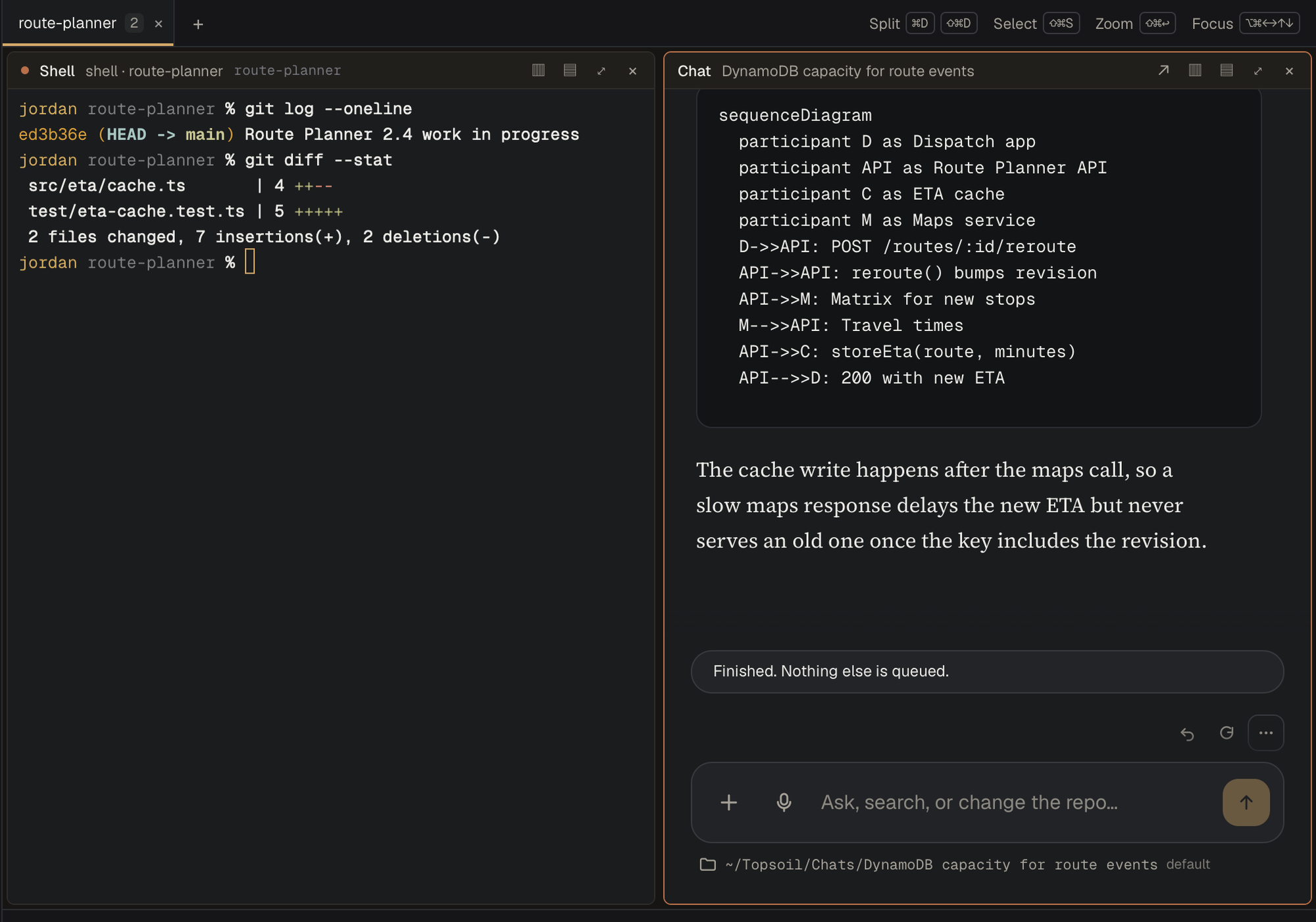Screen dimensions: 1316x922
Task: Close the Chat pane
Action: point(1290,71)
